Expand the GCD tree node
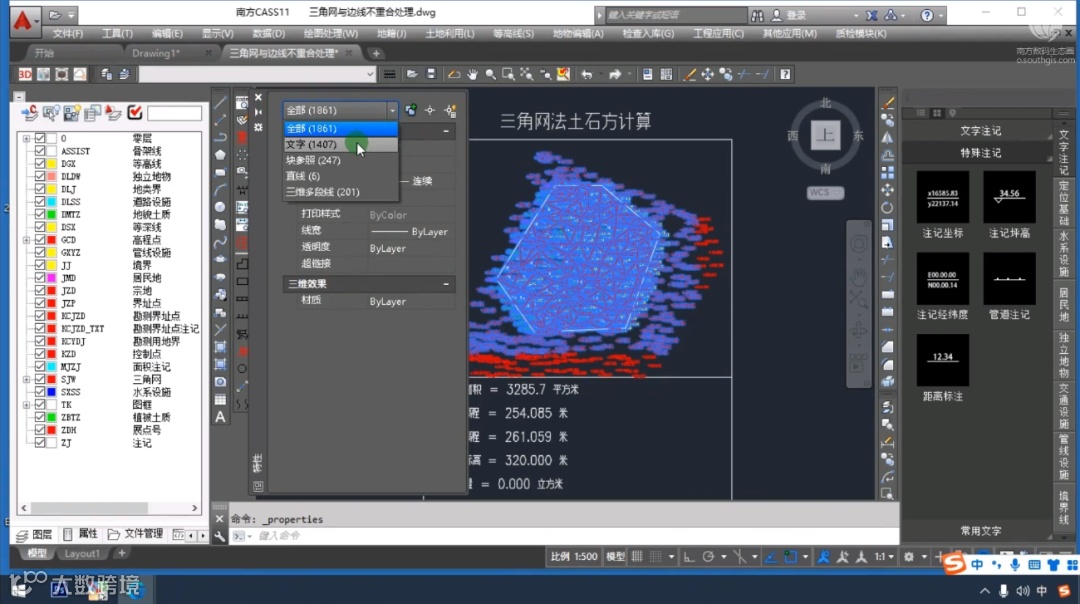Viewport: 1080px width, 604px height. pyautogui.click(x=26, y=240)
